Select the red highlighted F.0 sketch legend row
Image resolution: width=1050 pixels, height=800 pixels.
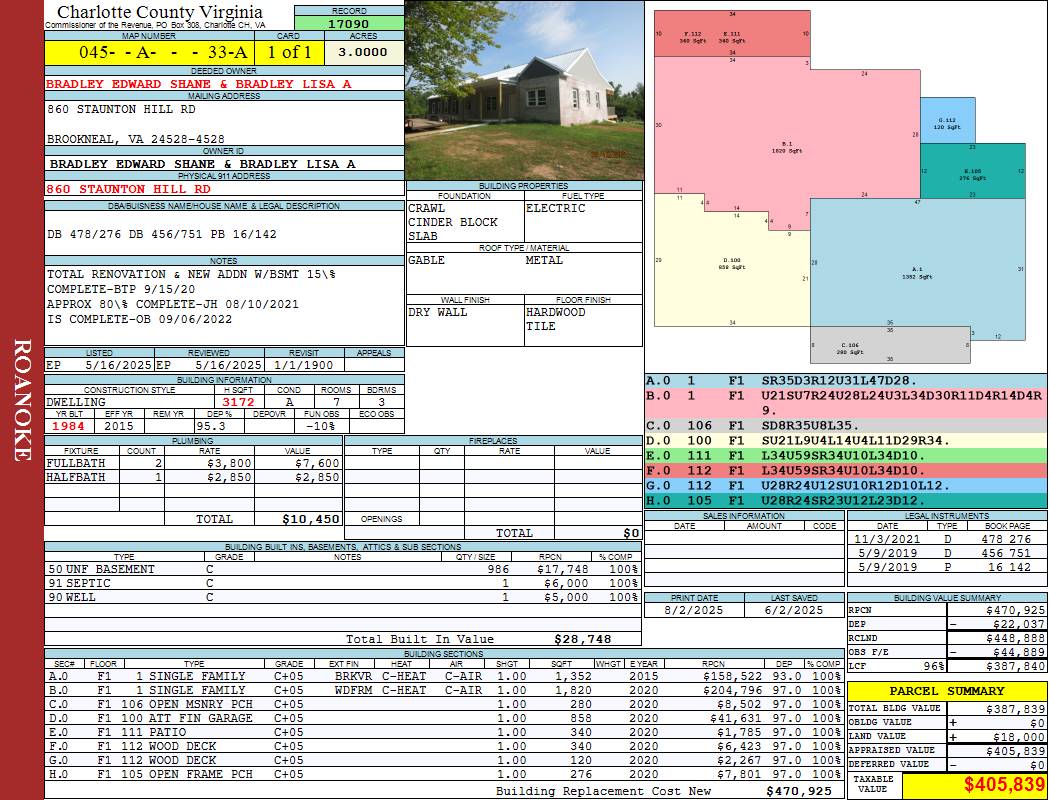pyautogui.click(x=845, y=469)
